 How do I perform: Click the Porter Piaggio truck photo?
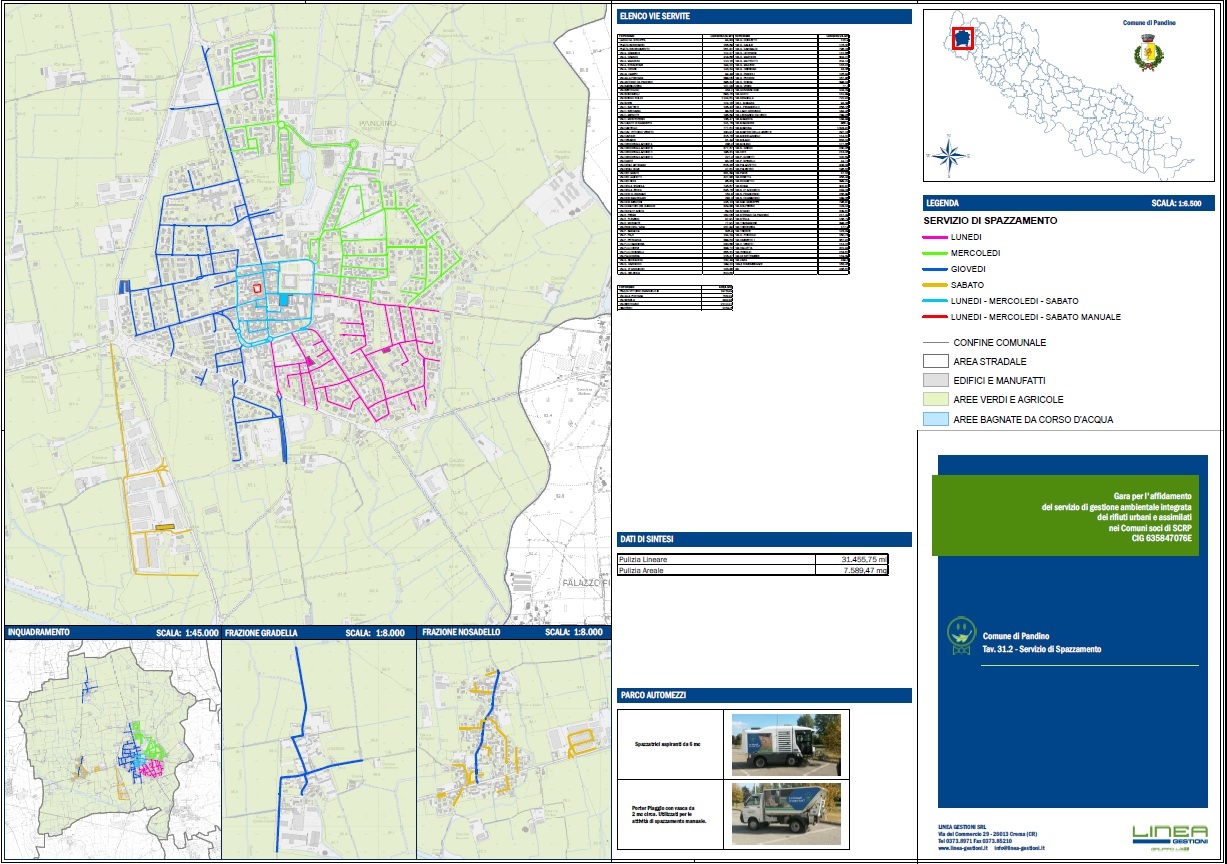pos(785,813)
